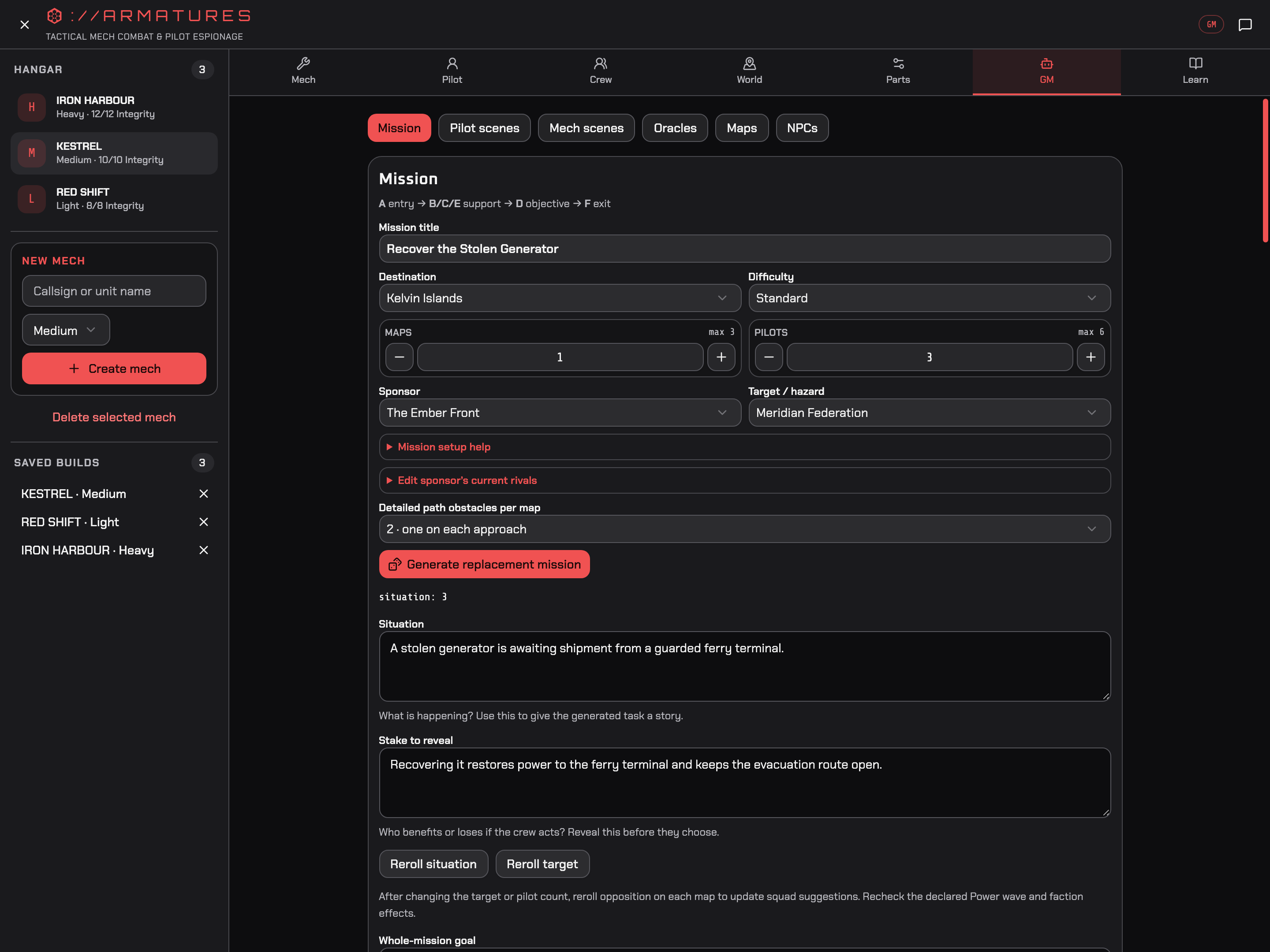Click Generate replacement mission button
Viewport: 1270px width, 952px height.
[x=484, y=564]
